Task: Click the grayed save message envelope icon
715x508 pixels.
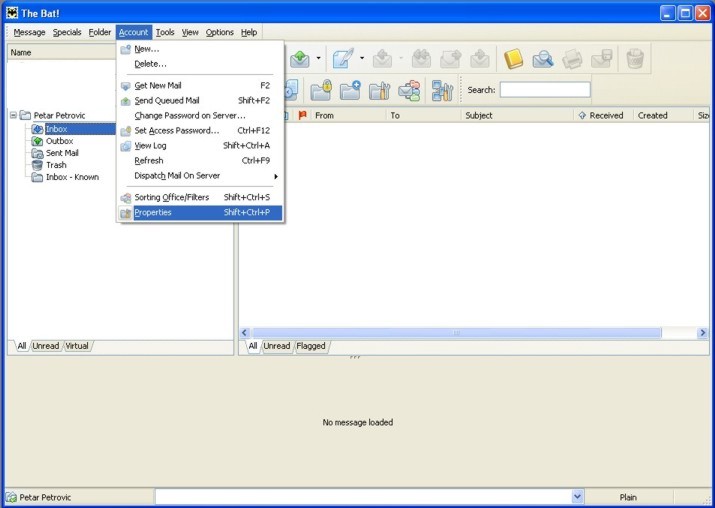Action: pos(601,59)
